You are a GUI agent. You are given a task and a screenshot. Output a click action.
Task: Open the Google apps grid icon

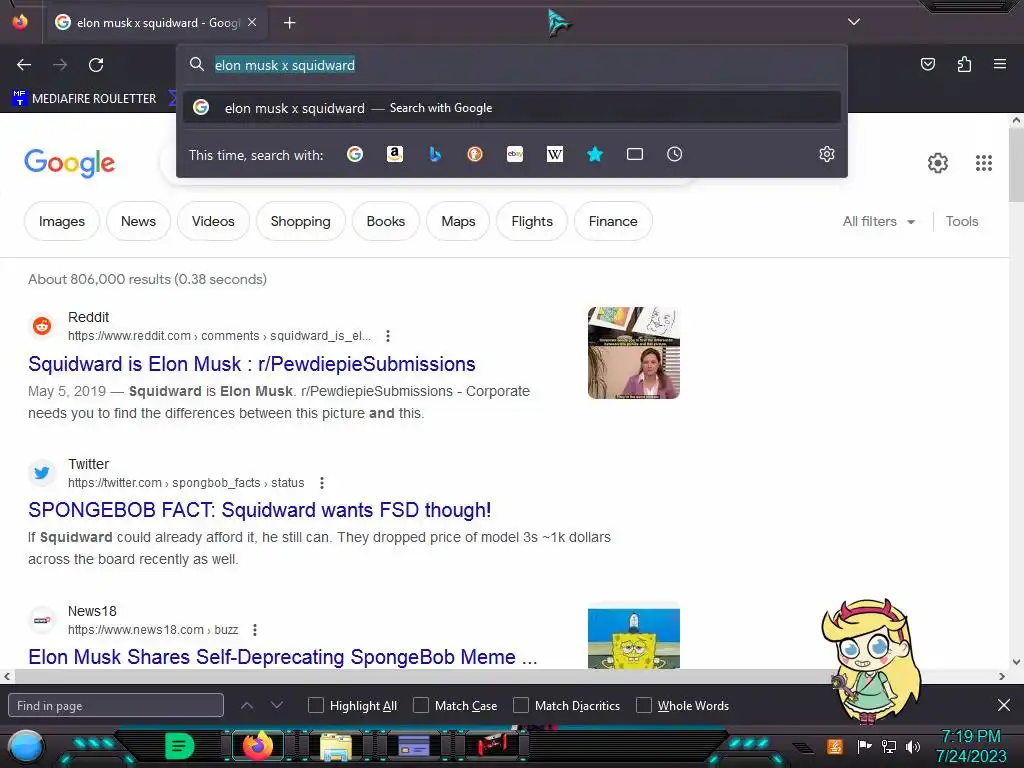tap(984, 163)
